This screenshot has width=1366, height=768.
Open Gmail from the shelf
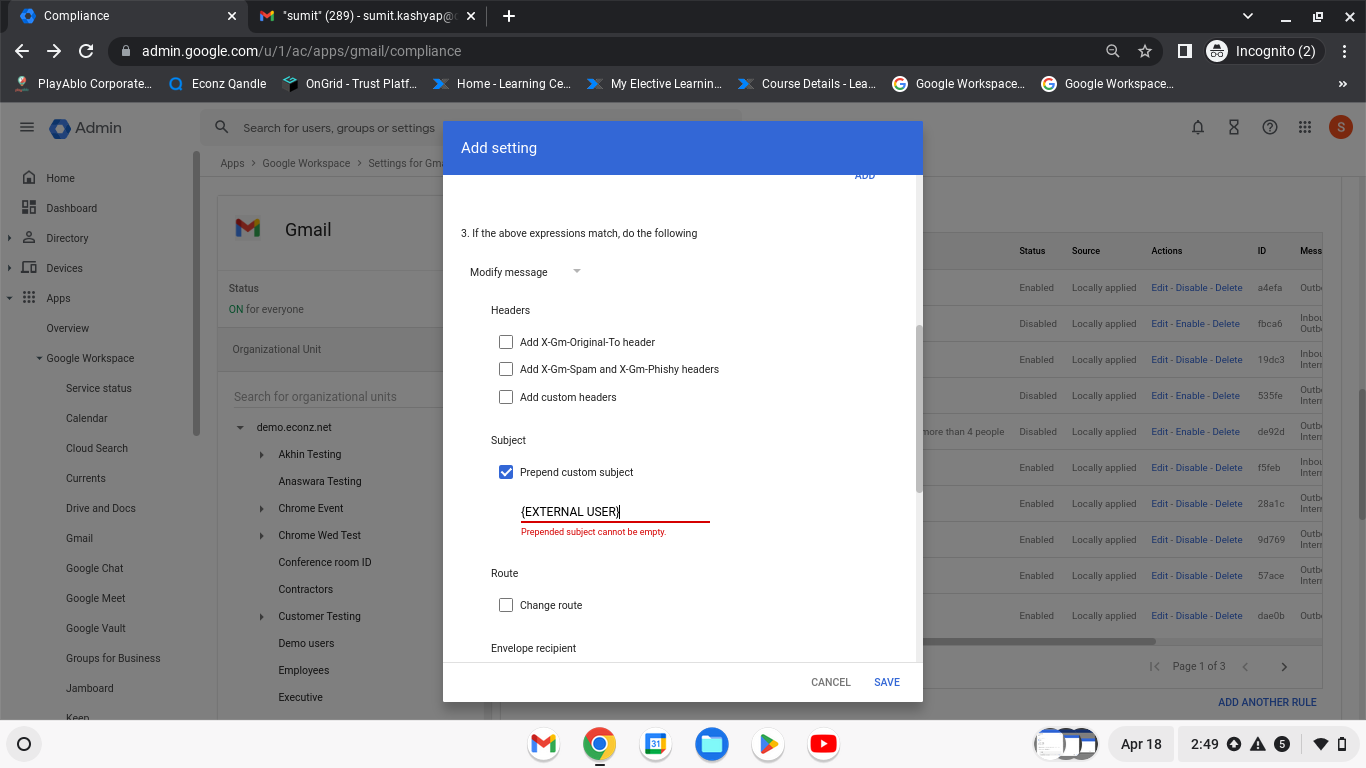(543, 744)
